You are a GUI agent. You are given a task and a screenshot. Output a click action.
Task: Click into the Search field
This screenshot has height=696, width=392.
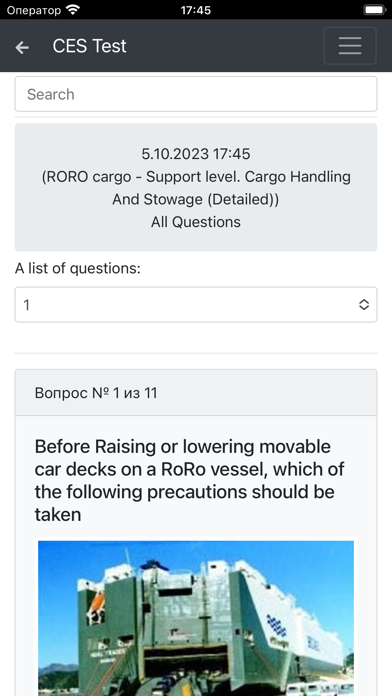coord(196,94)
